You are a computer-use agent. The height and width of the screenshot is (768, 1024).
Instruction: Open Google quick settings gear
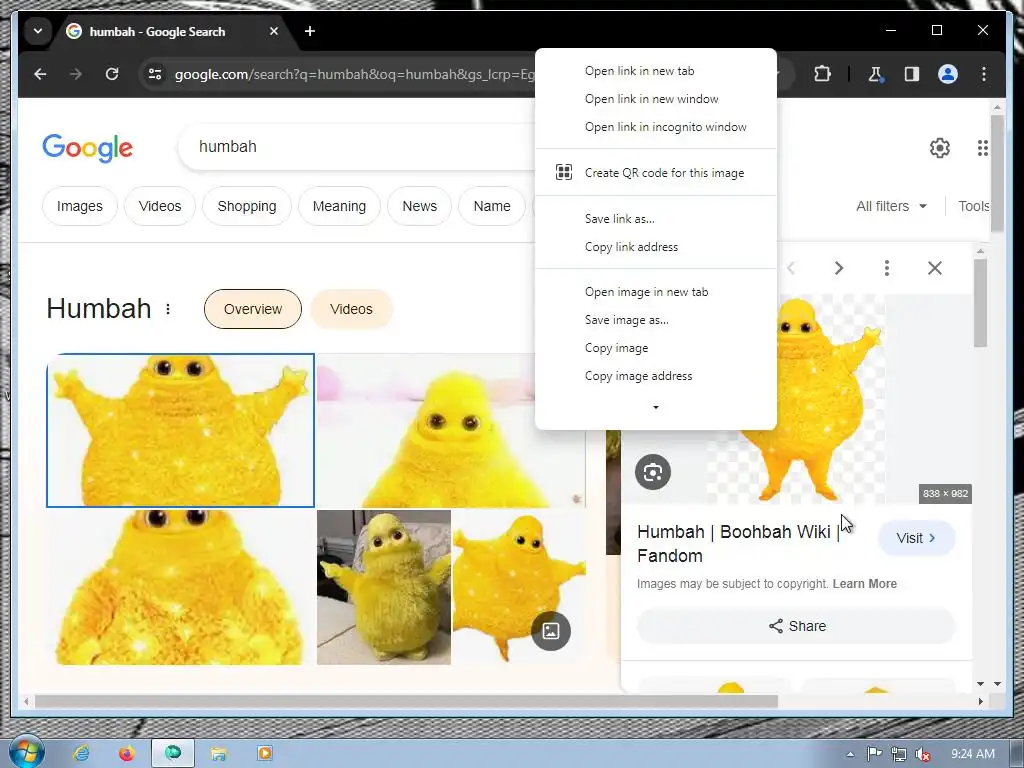pyautogui.click(x=939, y=148)
